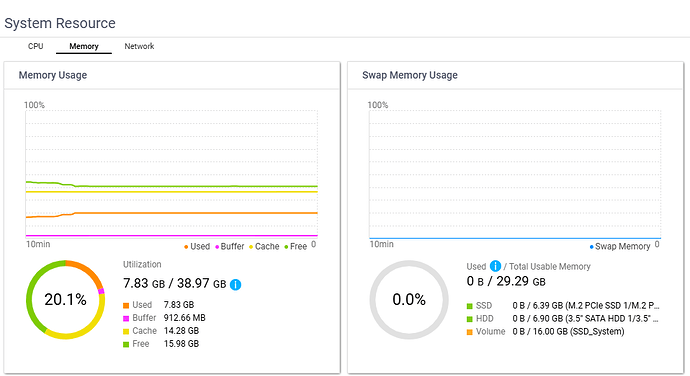Click the magenta Buffer color swatch
The height and width of the screenshot is (376, 690).
126,318
